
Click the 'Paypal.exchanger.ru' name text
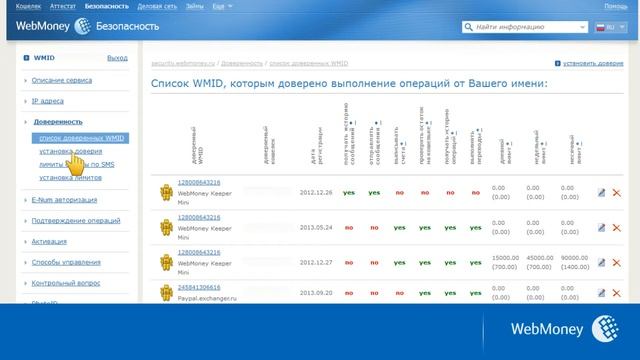coord(207,298)
